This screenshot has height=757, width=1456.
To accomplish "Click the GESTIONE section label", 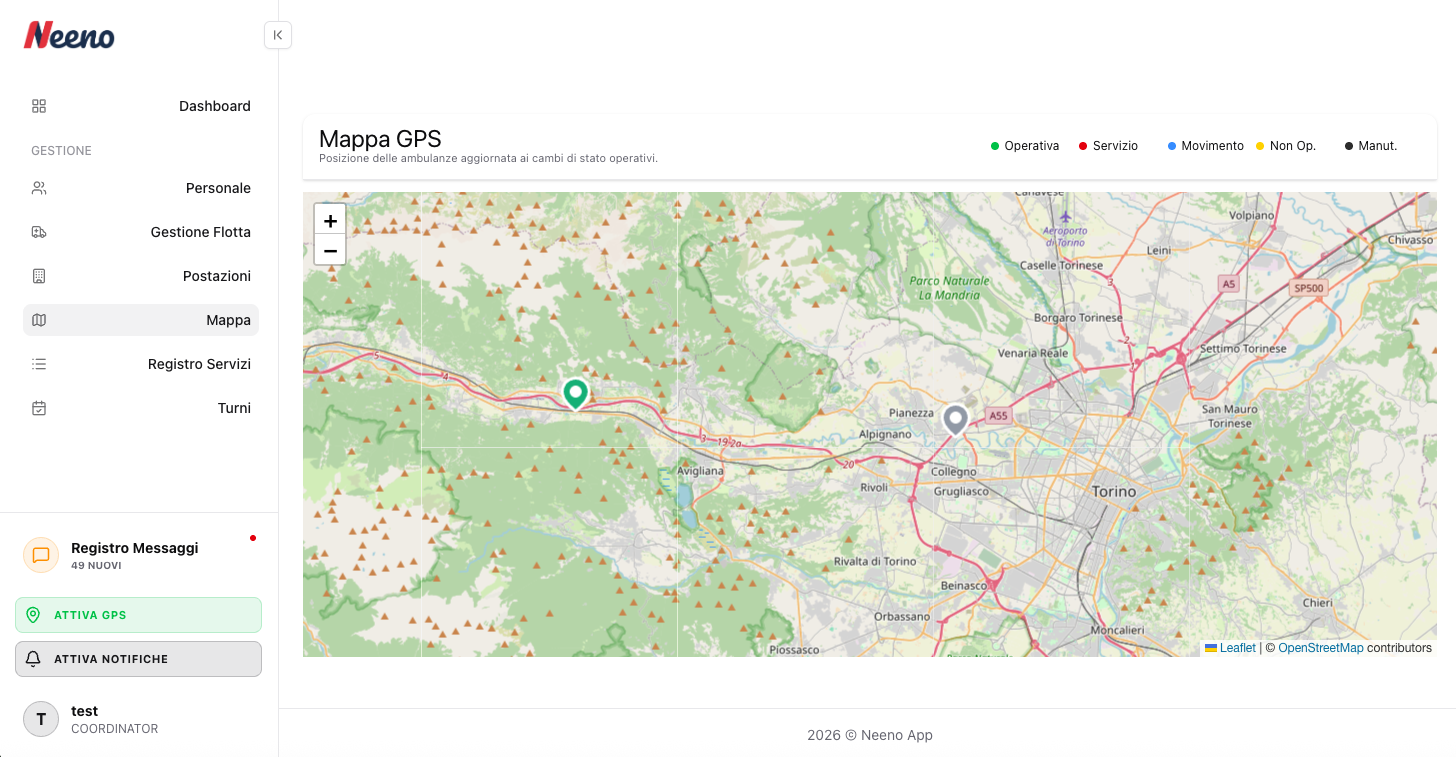I will (61, 151).
